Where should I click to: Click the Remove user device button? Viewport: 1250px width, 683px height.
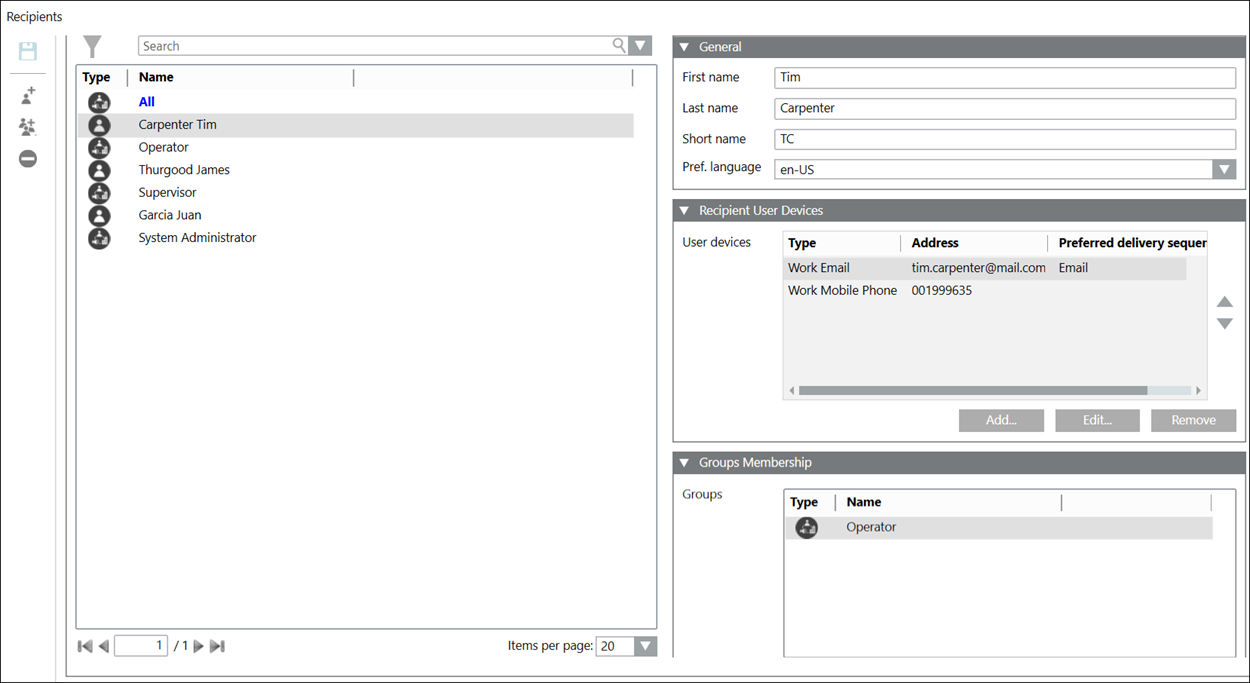[x=1193, y=421]
